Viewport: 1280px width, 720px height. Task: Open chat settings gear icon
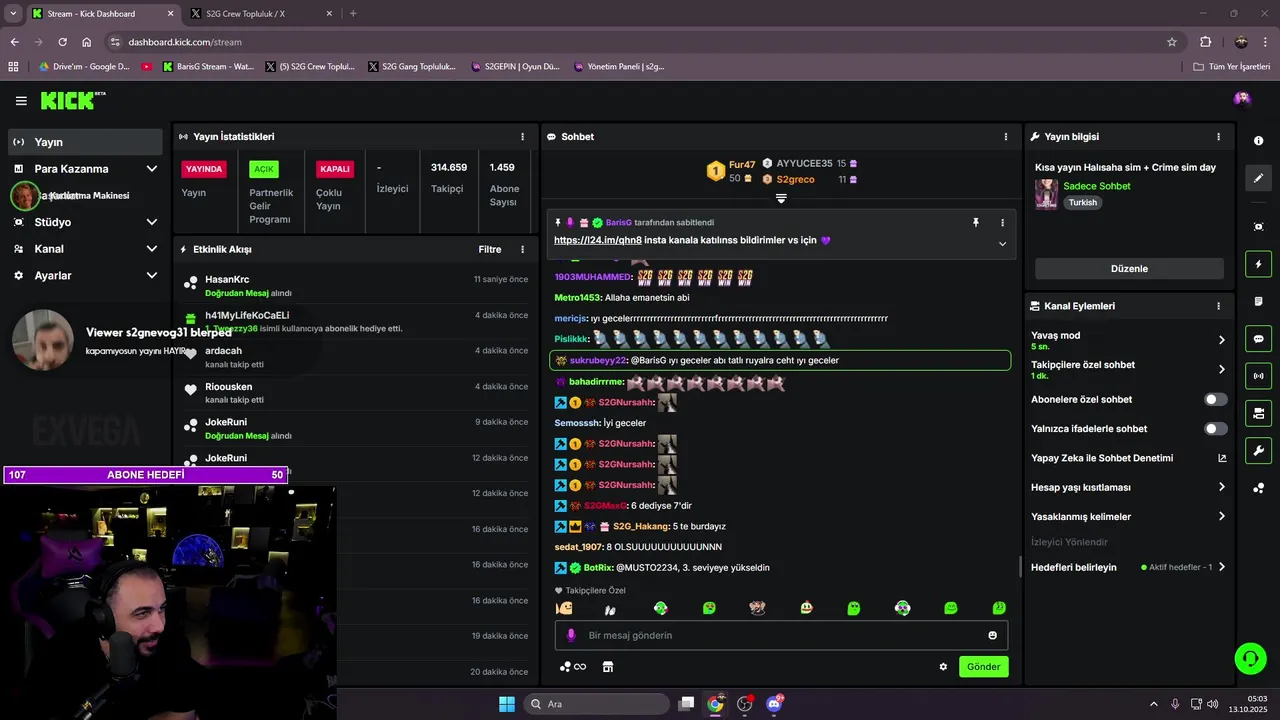tap(943, 667)
